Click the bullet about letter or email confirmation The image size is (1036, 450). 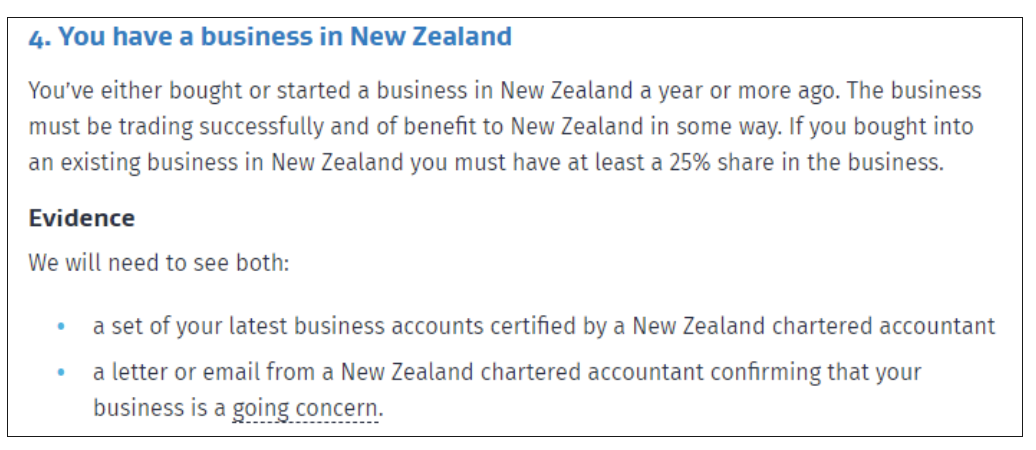pyautogui.click(x=507, y=390)
